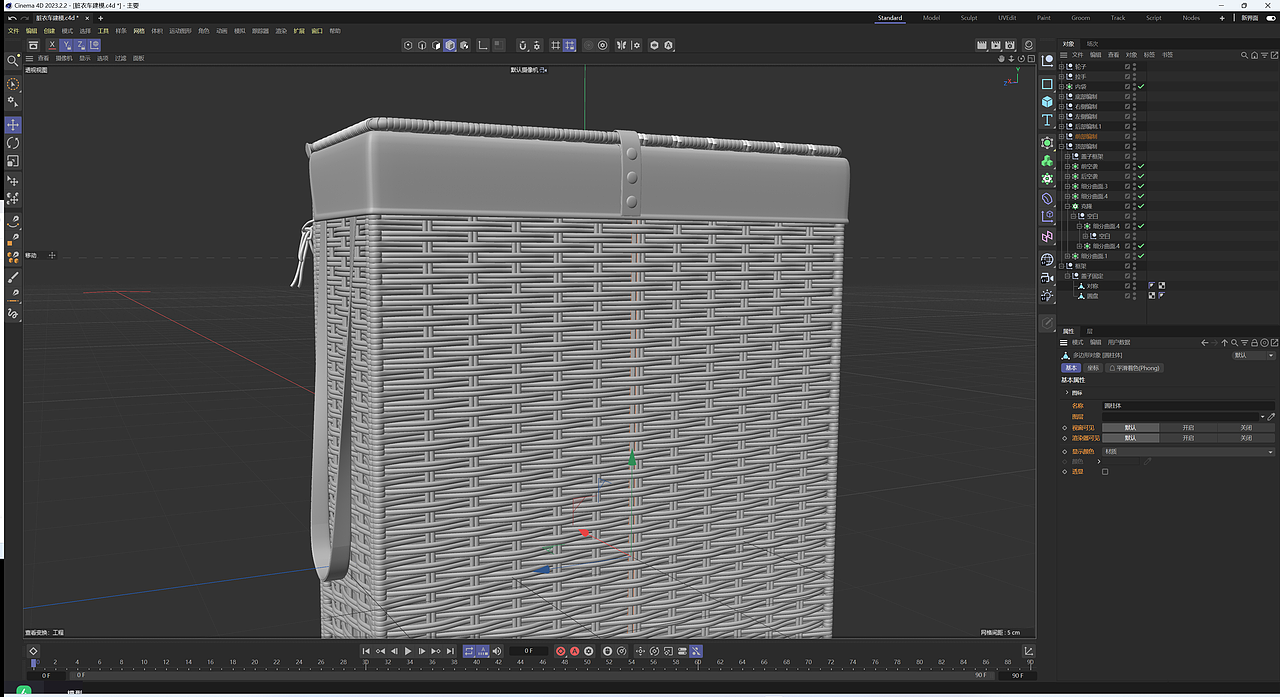Click Play forward button in timeline
This screenshot has width=1280, height=697.
click(x=408, y=651)
